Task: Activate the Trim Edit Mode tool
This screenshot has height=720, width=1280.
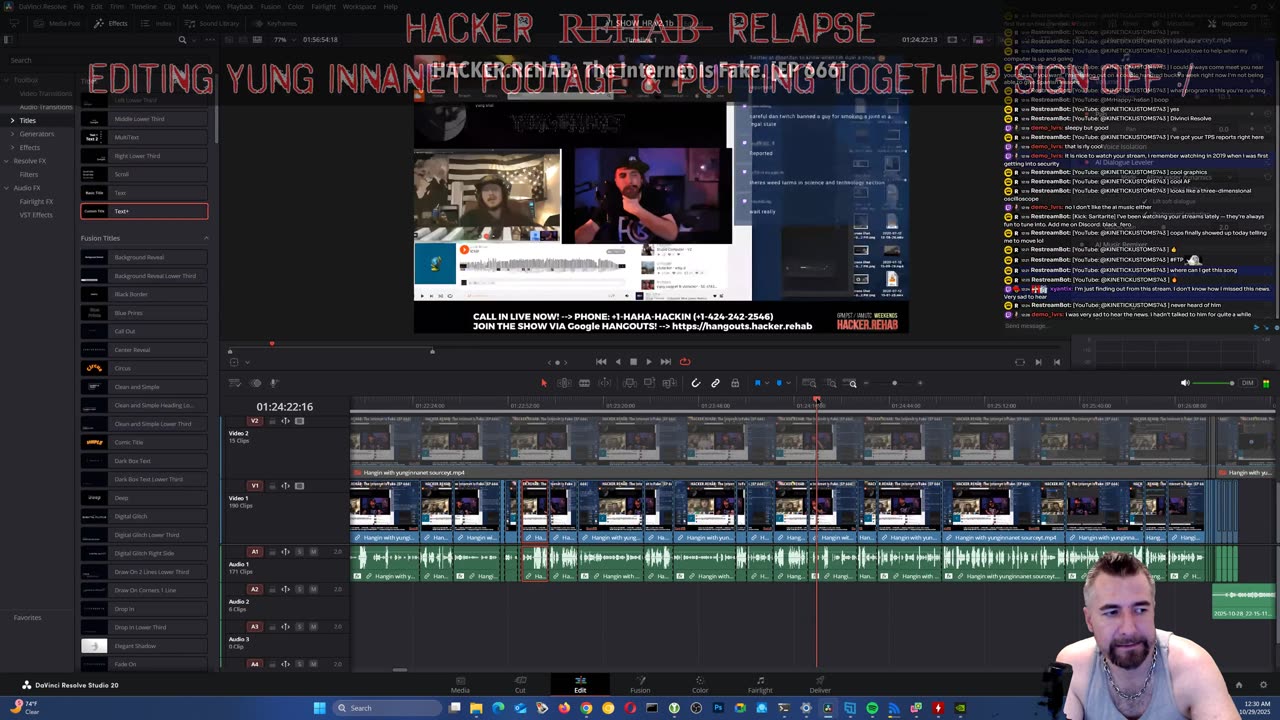Action: click(x=564, y=383)
